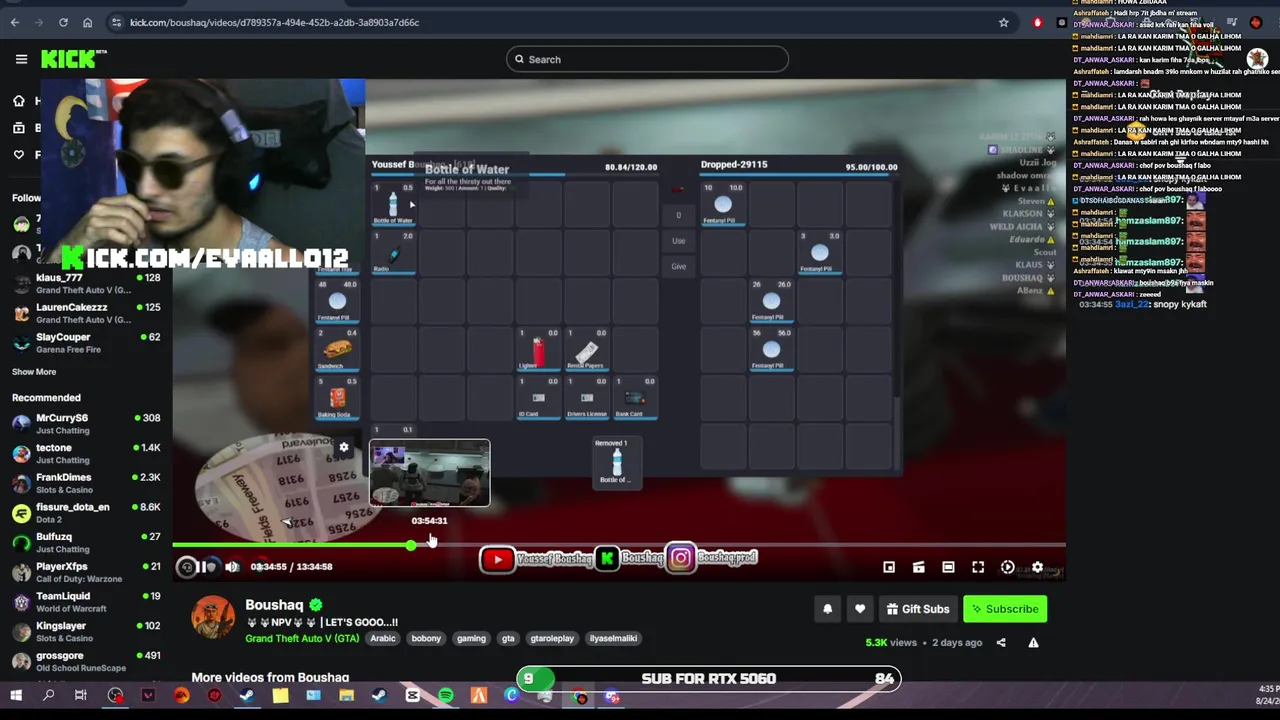Follow Boushaq with the heart button
1280x720 pixels.
coord(860,609)
